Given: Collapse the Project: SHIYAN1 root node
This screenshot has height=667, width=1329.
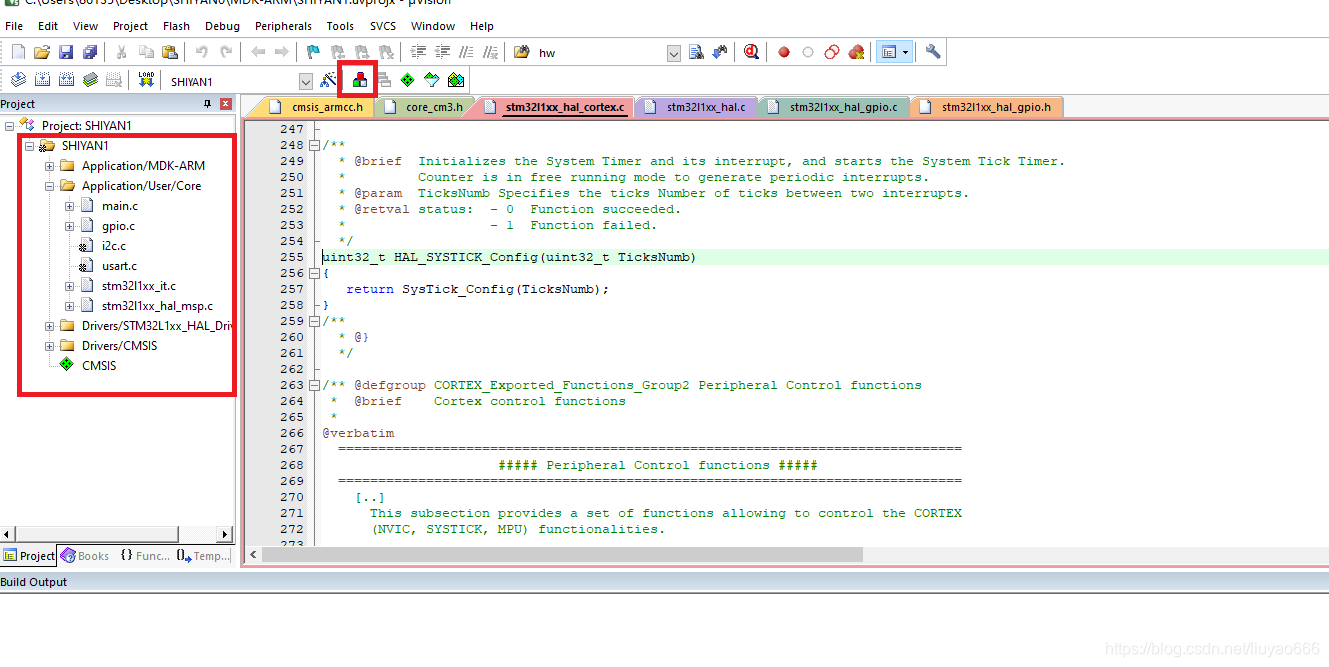Looking at the screenshot, I should 10,126.
